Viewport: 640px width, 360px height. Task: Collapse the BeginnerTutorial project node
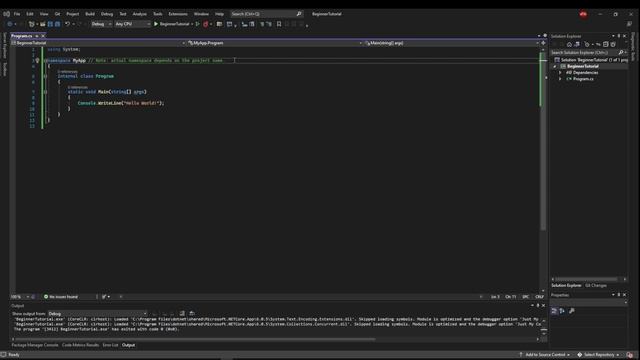point(555,66)
